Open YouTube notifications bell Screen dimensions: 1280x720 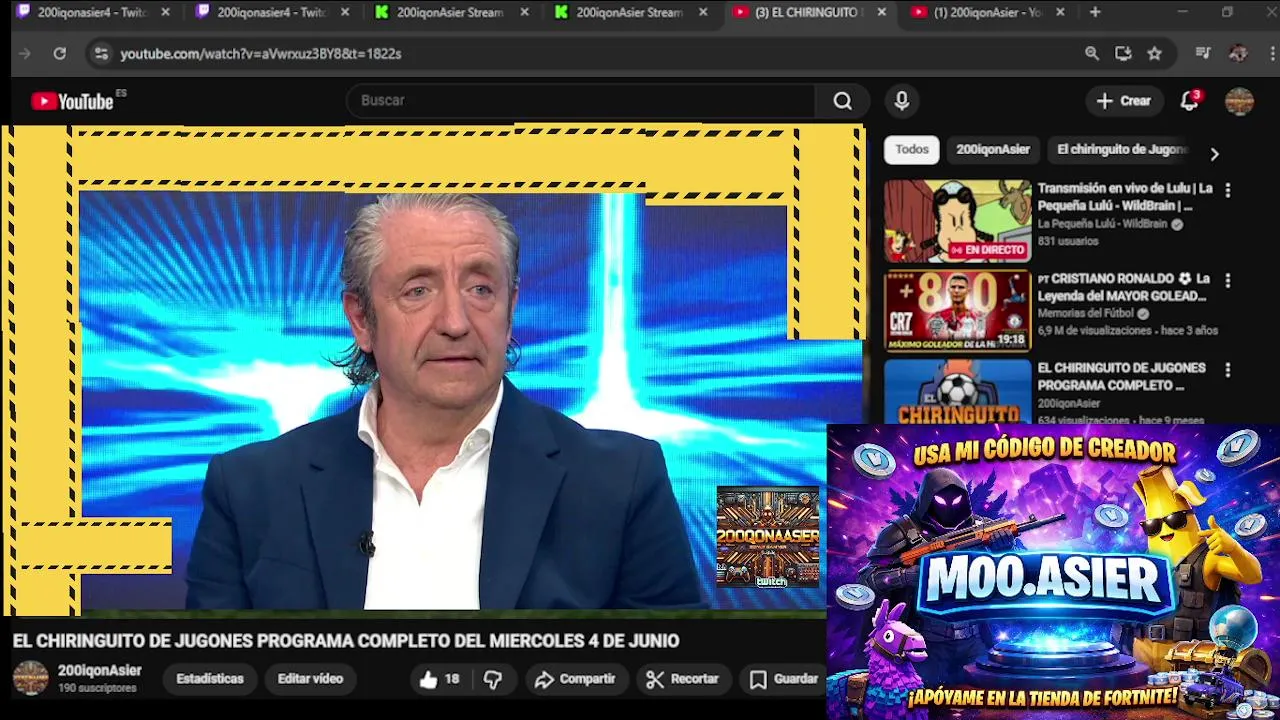click(1189, 101)
